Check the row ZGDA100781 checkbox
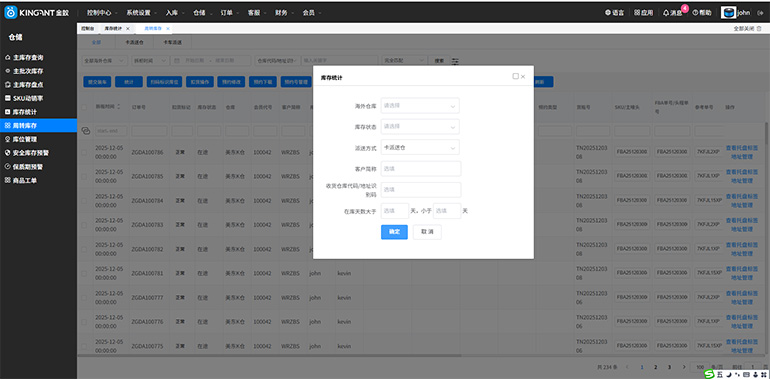770x380 pixels. [84, 273]
